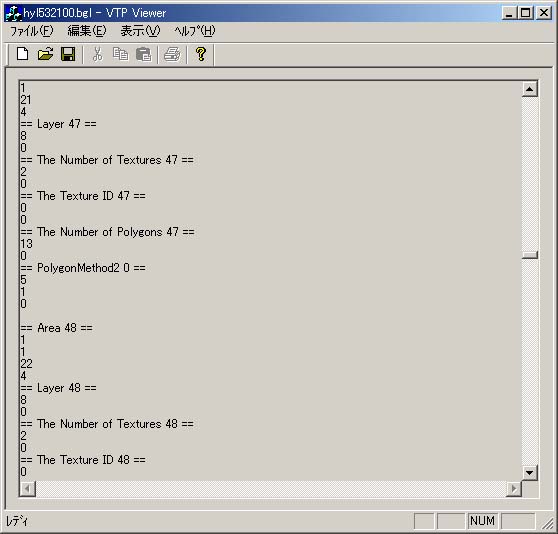Click the horizontal scrollbar left arrow
The width and height of the screenshot is (558, 534).
coord(28,488)
